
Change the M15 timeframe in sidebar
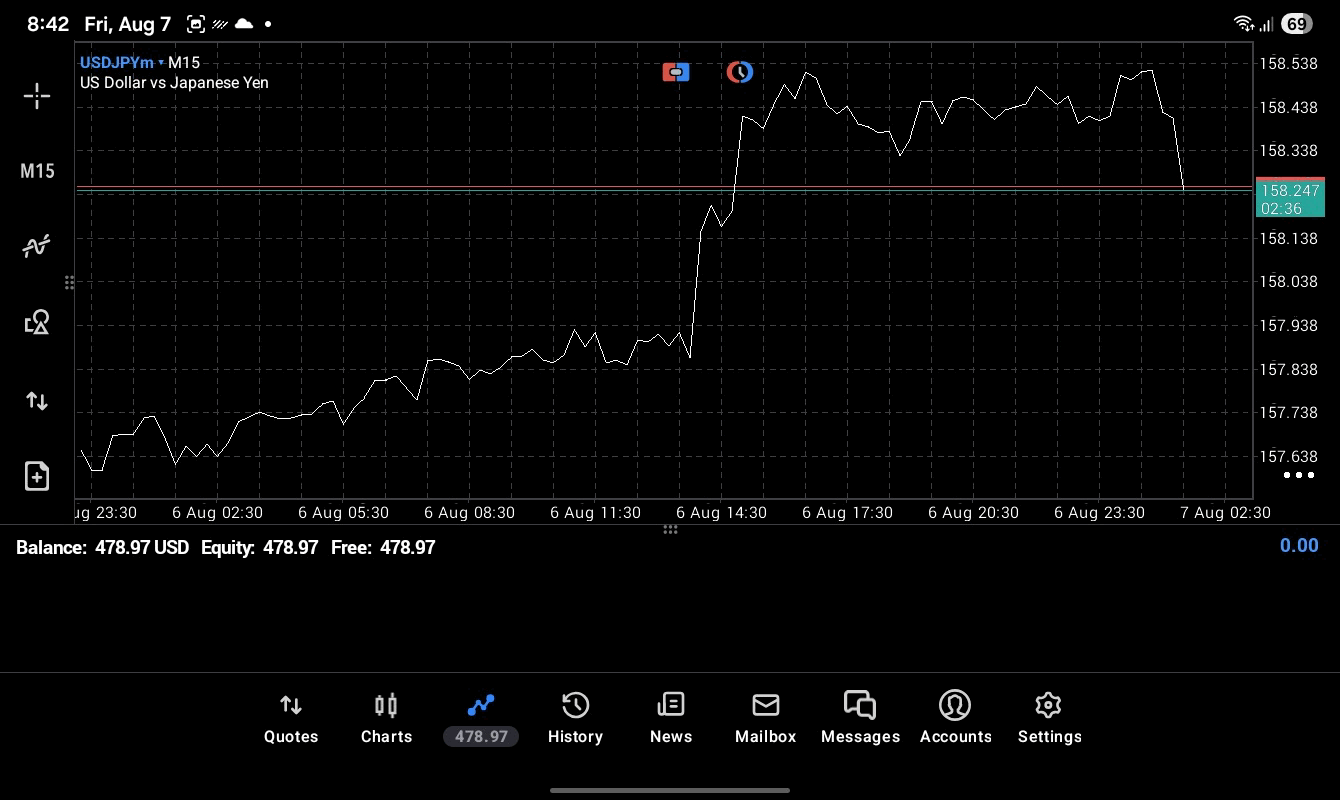click(x=37, y=171)
